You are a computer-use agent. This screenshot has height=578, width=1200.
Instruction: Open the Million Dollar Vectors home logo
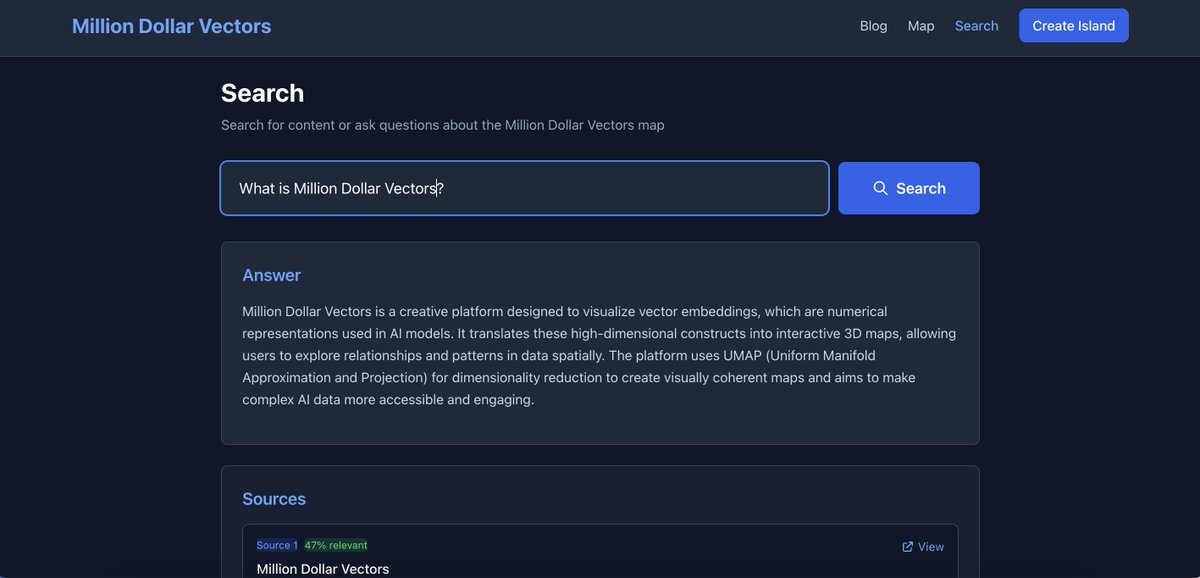point(171,26)
